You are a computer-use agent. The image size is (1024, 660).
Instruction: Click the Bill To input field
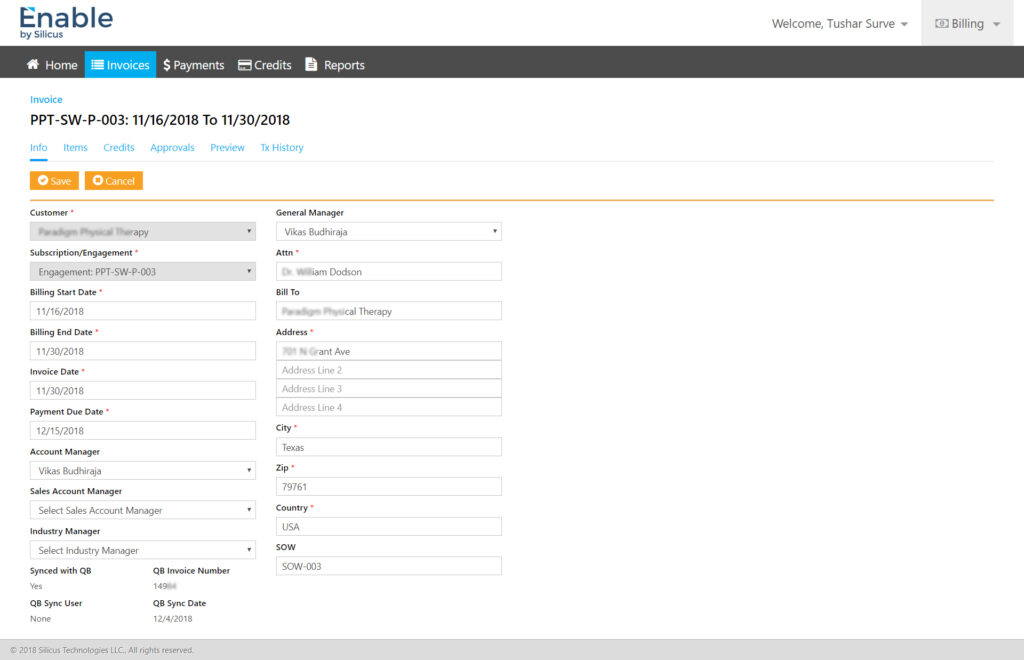click(x=389, y=311)
